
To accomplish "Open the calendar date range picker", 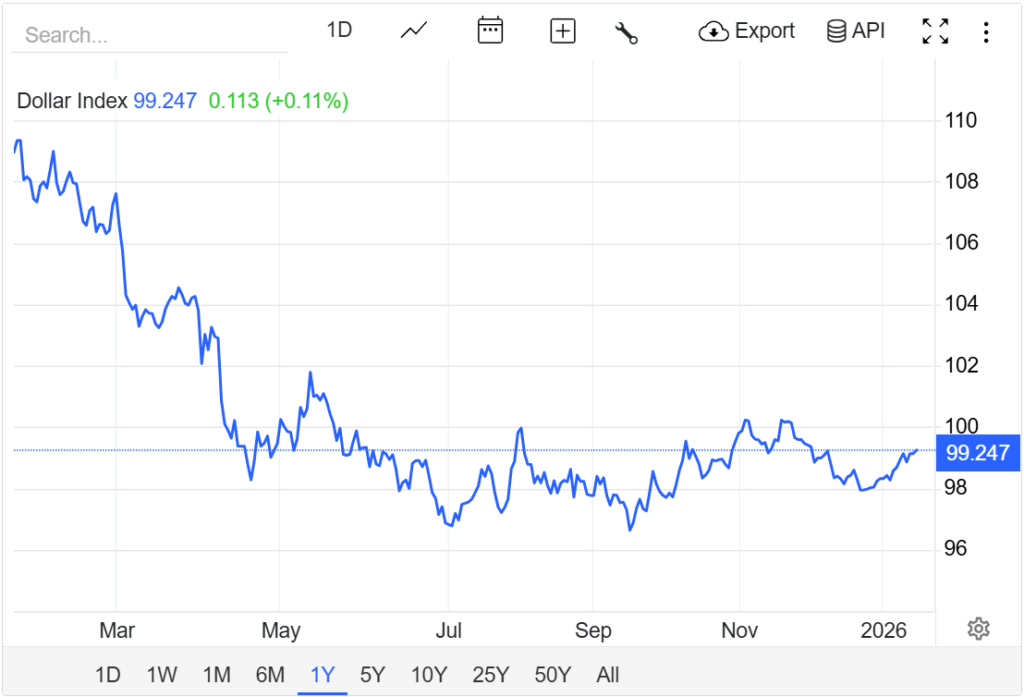I will (490, 31).
